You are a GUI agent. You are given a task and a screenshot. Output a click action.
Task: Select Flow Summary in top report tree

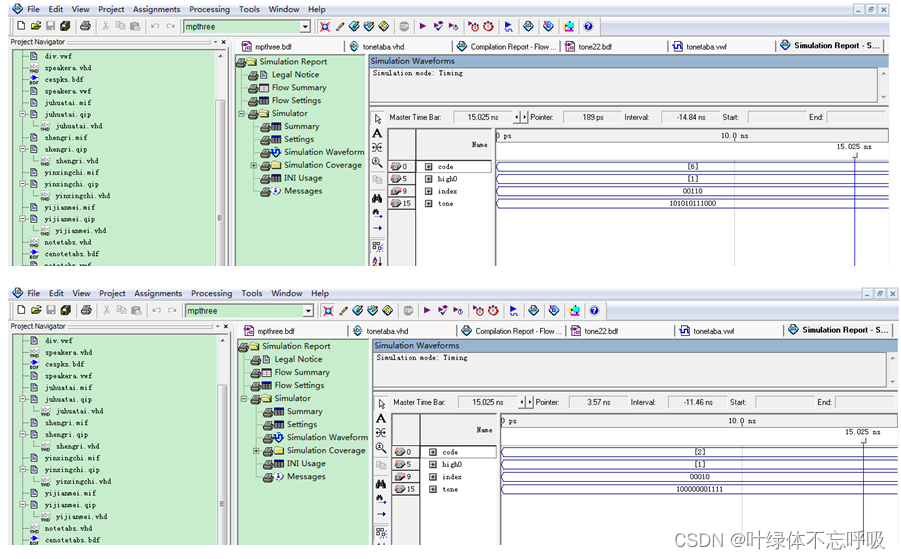(x=299, y=88)
